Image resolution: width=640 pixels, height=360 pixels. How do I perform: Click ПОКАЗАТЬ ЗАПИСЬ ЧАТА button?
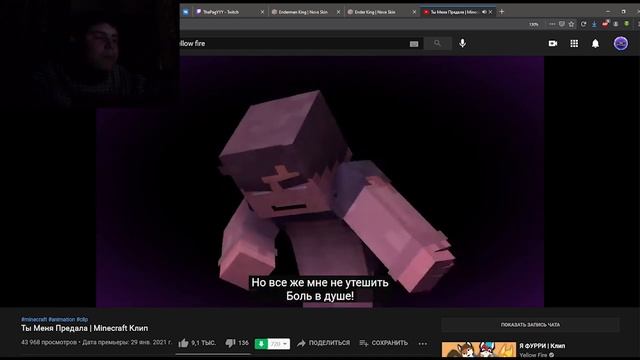pyautogui.click(x=530, y=325)
